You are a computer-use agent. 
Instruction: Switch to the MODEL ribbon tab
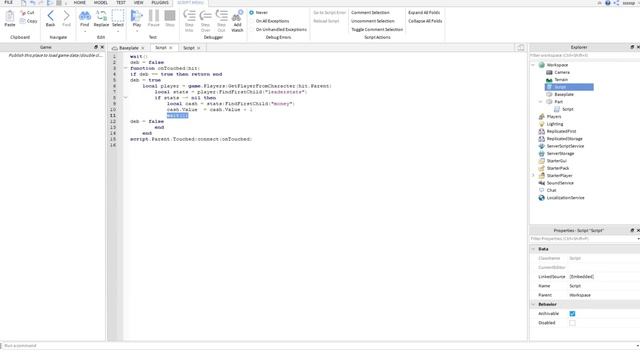[101, 2]
